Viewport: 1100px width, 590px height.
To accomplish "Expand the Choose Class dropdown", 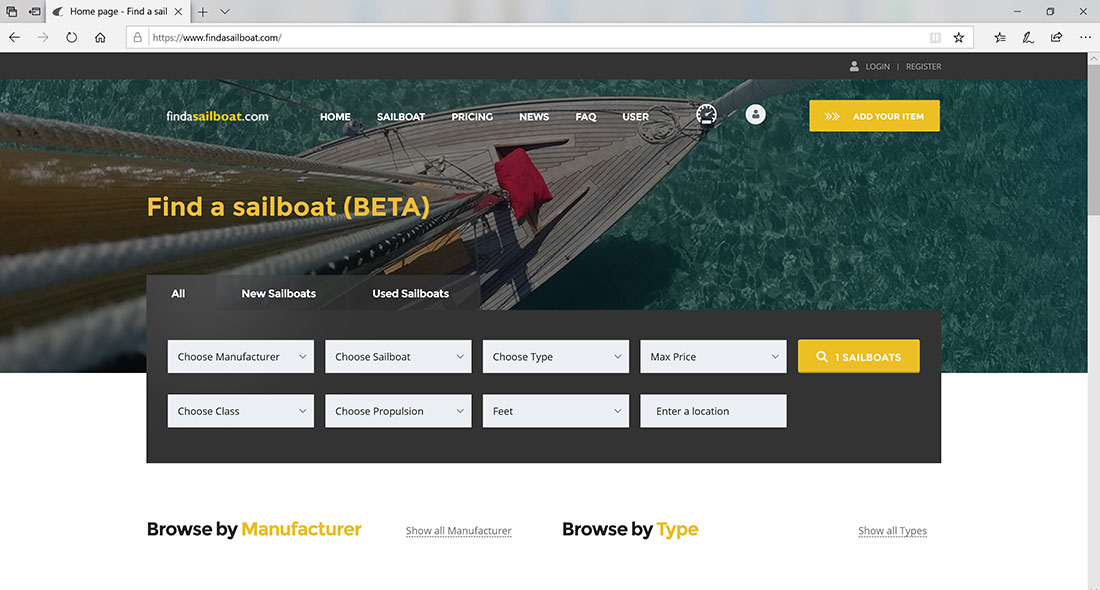I will (x=241, y=411).
